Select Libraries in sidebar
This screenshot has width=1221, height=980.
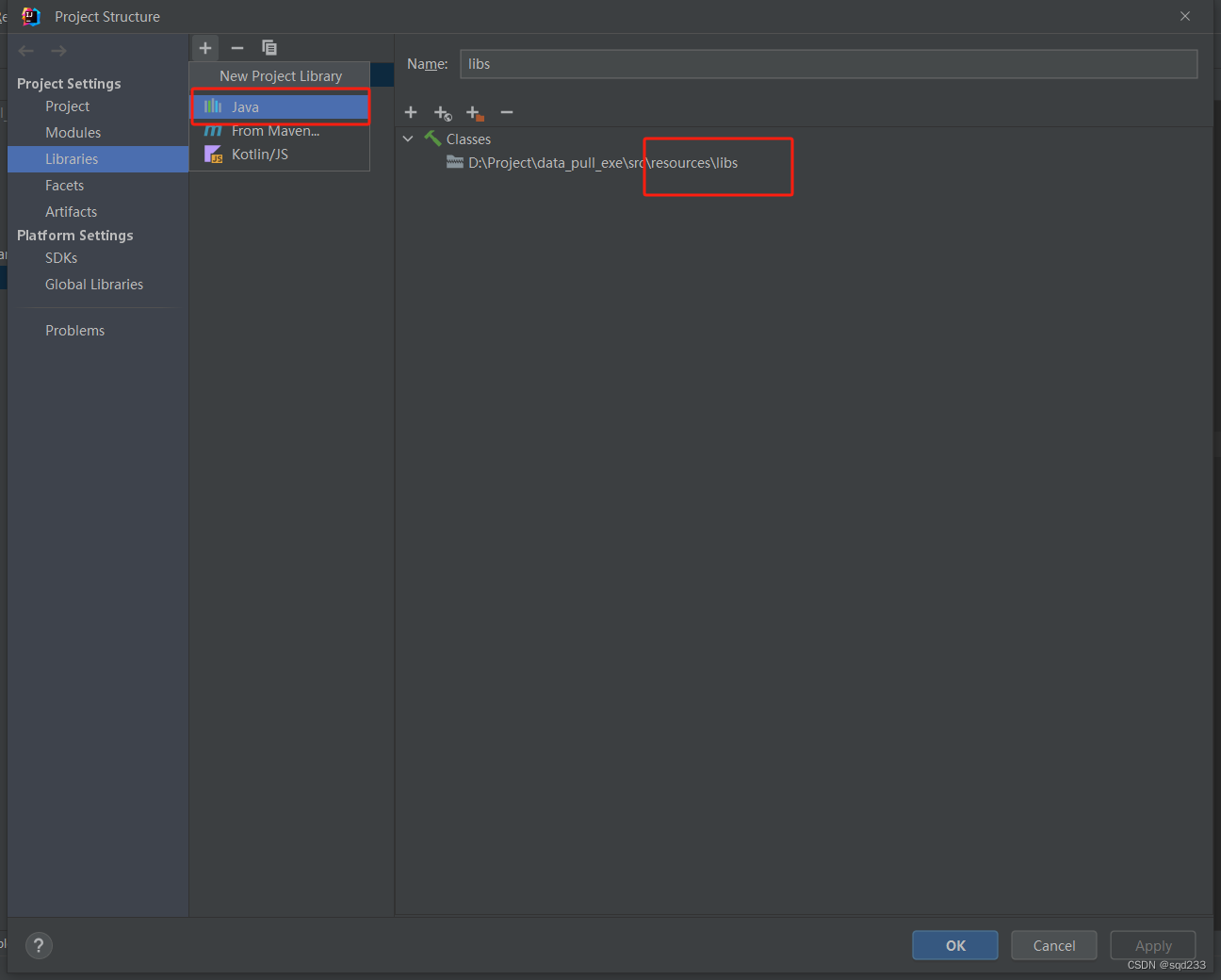pyautogui.click(x=98, y=159)
